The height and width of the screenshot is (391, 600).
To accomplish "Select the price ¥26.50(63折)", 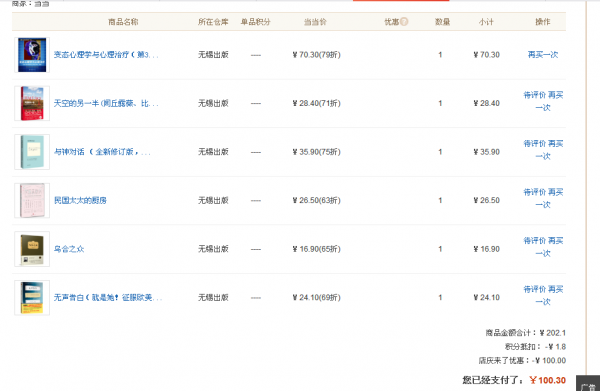I will point(316,200).
